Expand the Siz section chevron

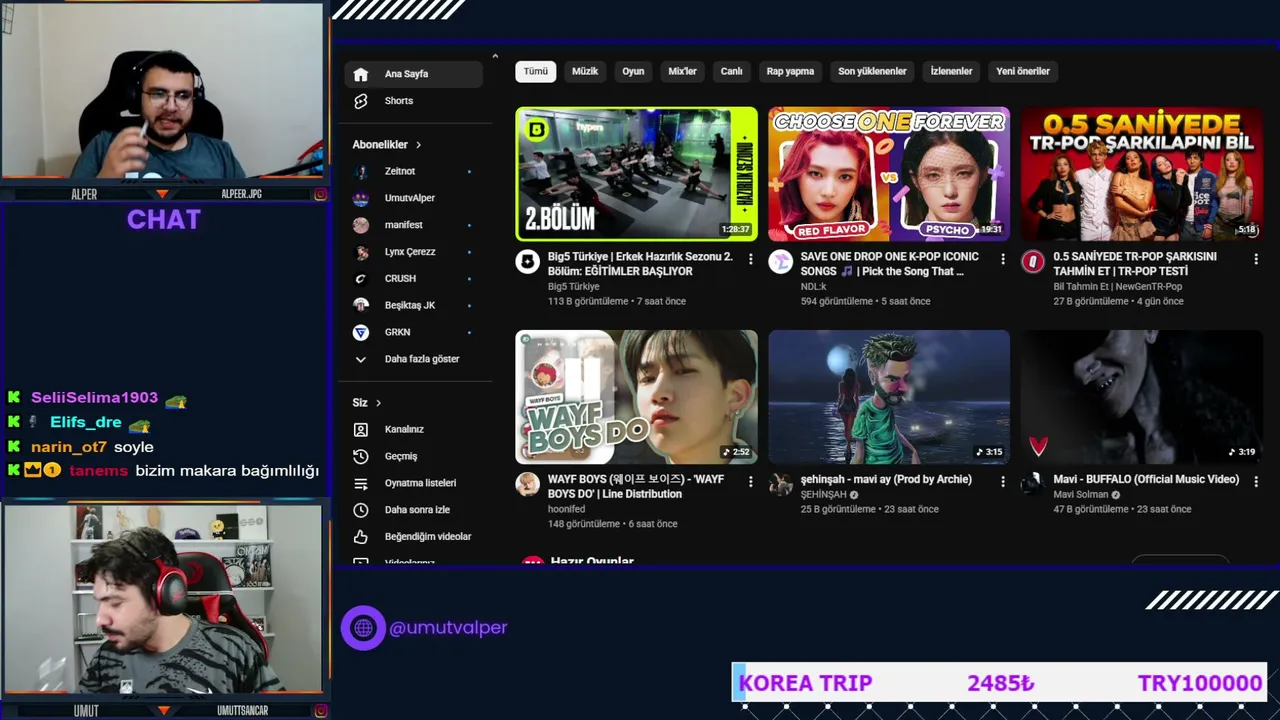tap(378, 403)
